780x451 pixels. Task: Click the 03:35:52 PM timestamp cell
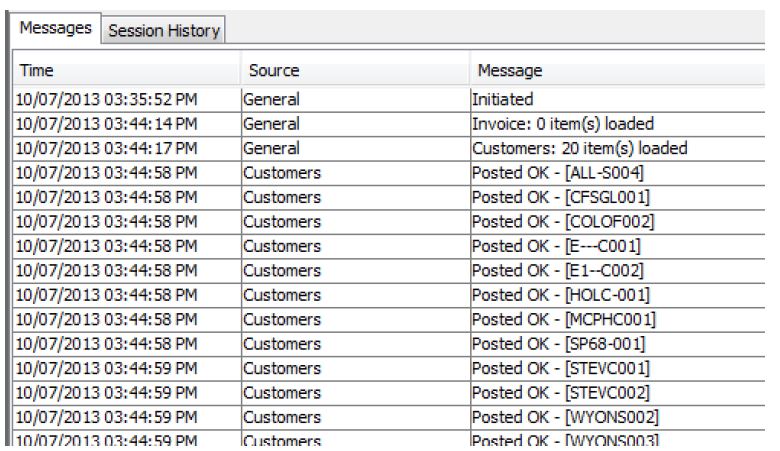pos(107,100)
